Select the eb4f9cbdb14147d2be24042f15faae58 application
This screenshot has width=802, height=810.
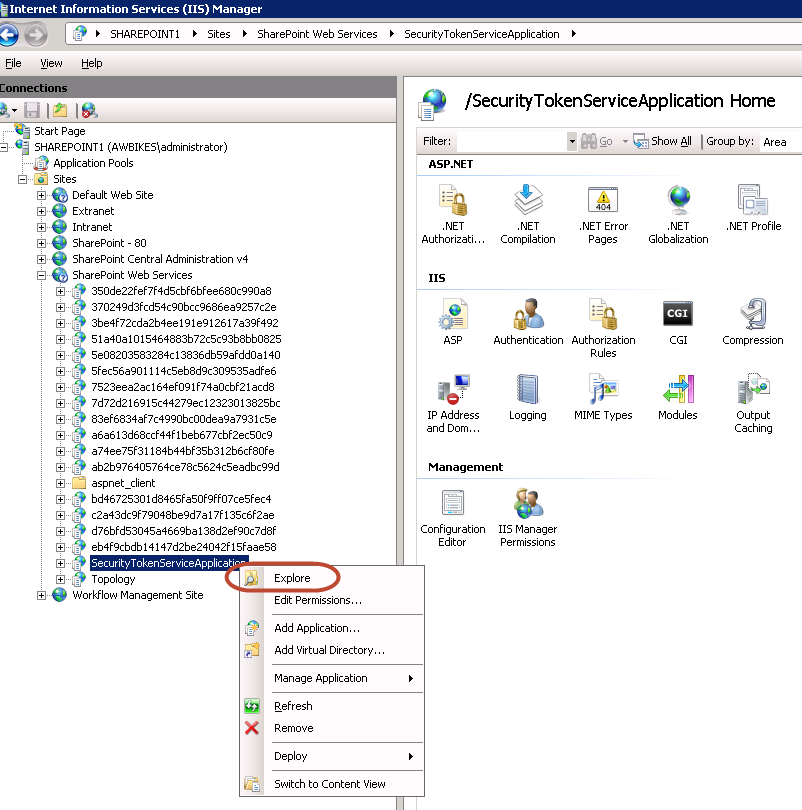pos(184,547)
